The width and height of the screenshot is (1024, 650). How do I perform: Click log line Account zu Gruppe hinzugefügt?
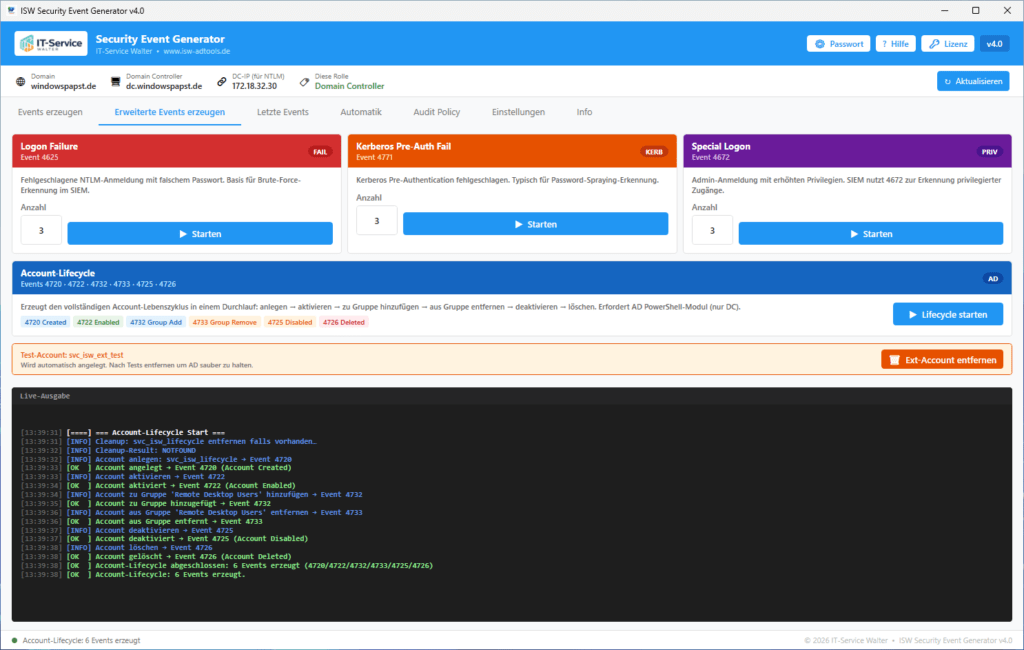146,503
